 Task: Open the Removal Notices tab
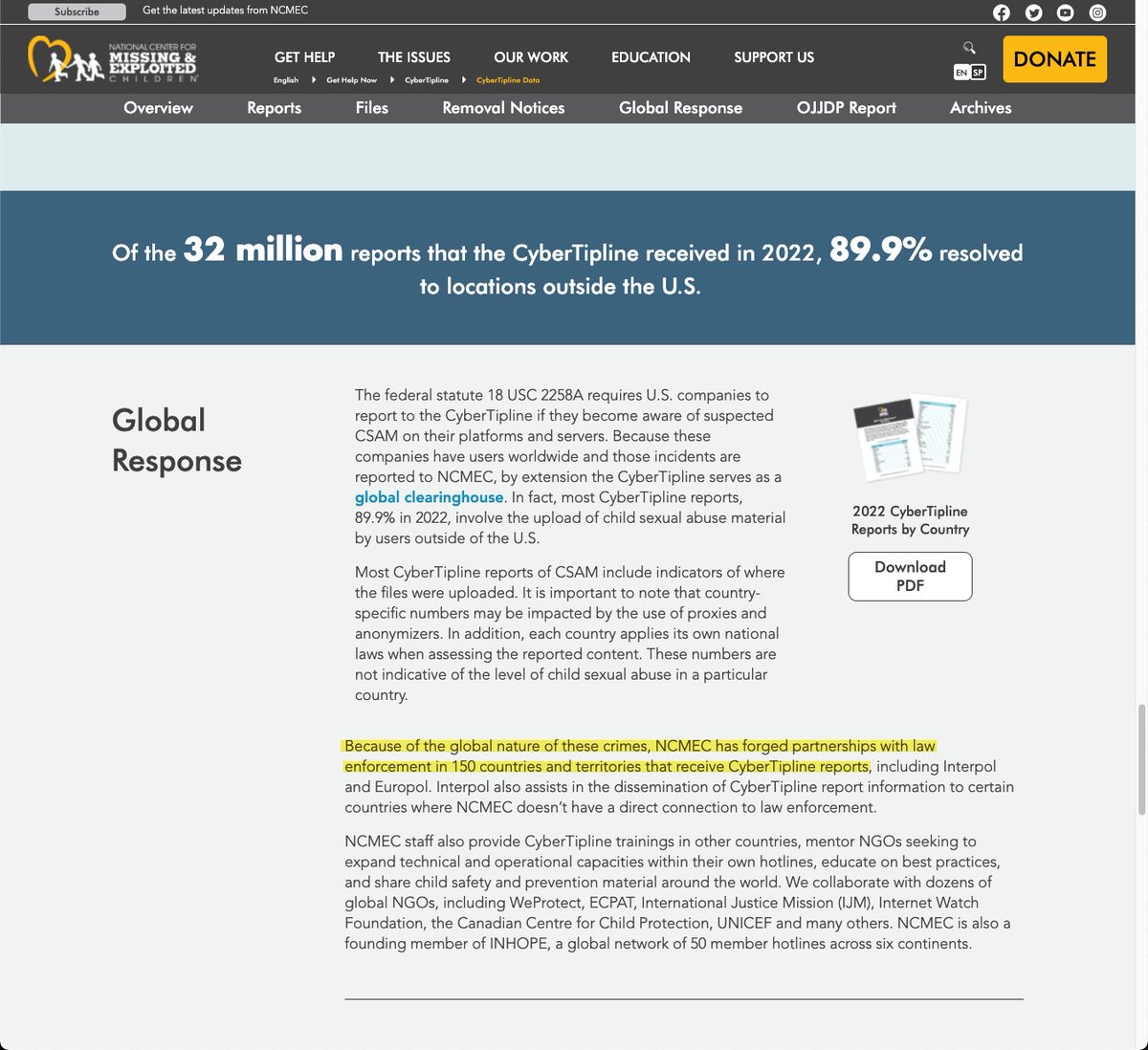click(x=503, y=108)
